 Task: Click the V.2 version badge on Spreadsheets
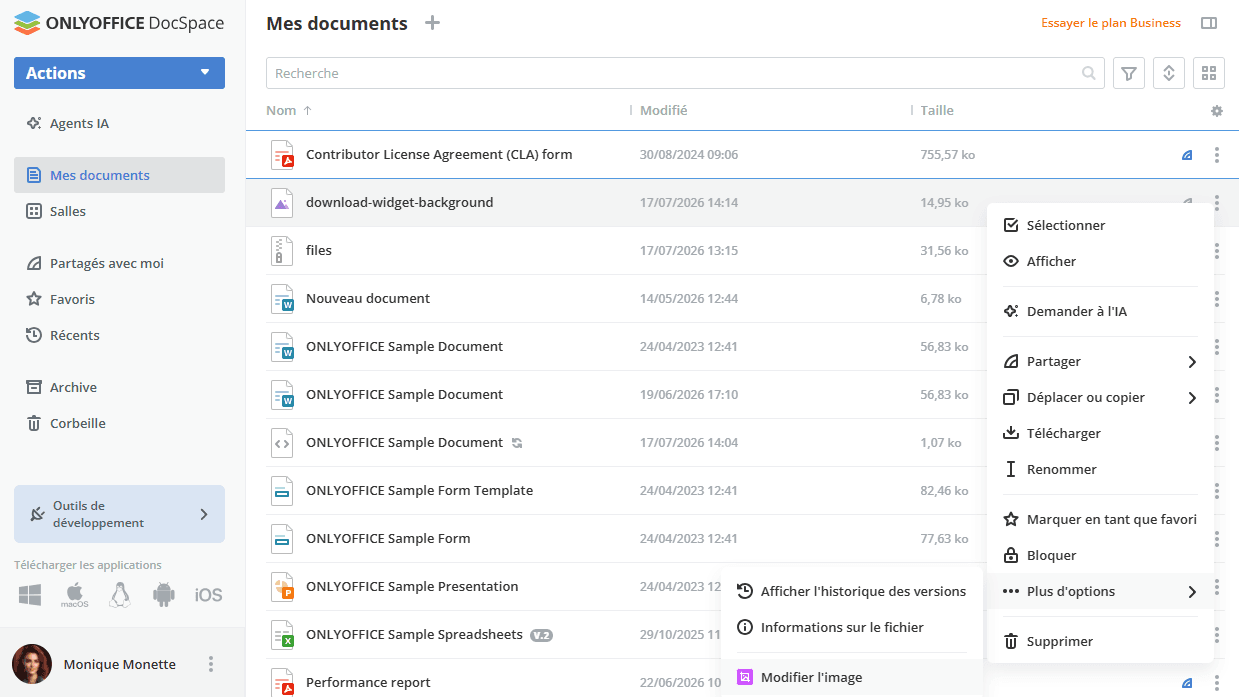coord(541,635)
